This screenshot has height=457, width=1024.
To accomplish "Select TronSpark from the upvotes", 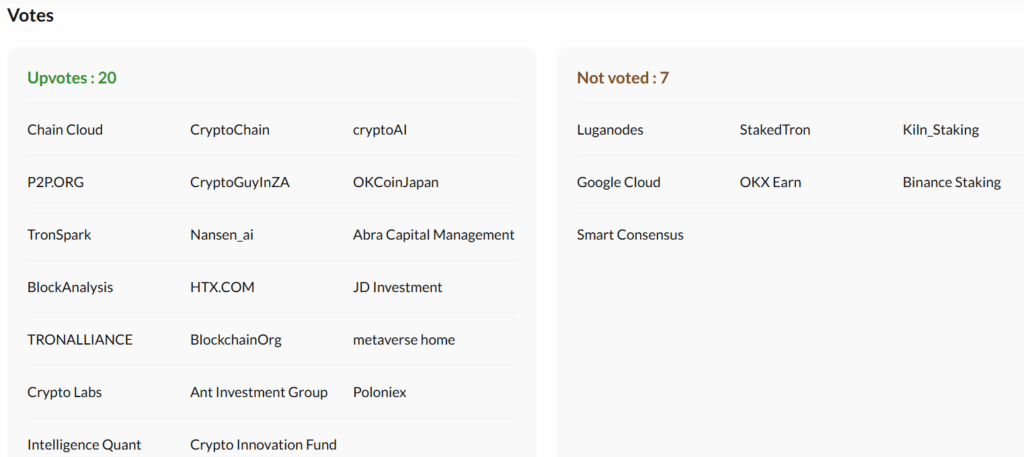I will 59,235.
